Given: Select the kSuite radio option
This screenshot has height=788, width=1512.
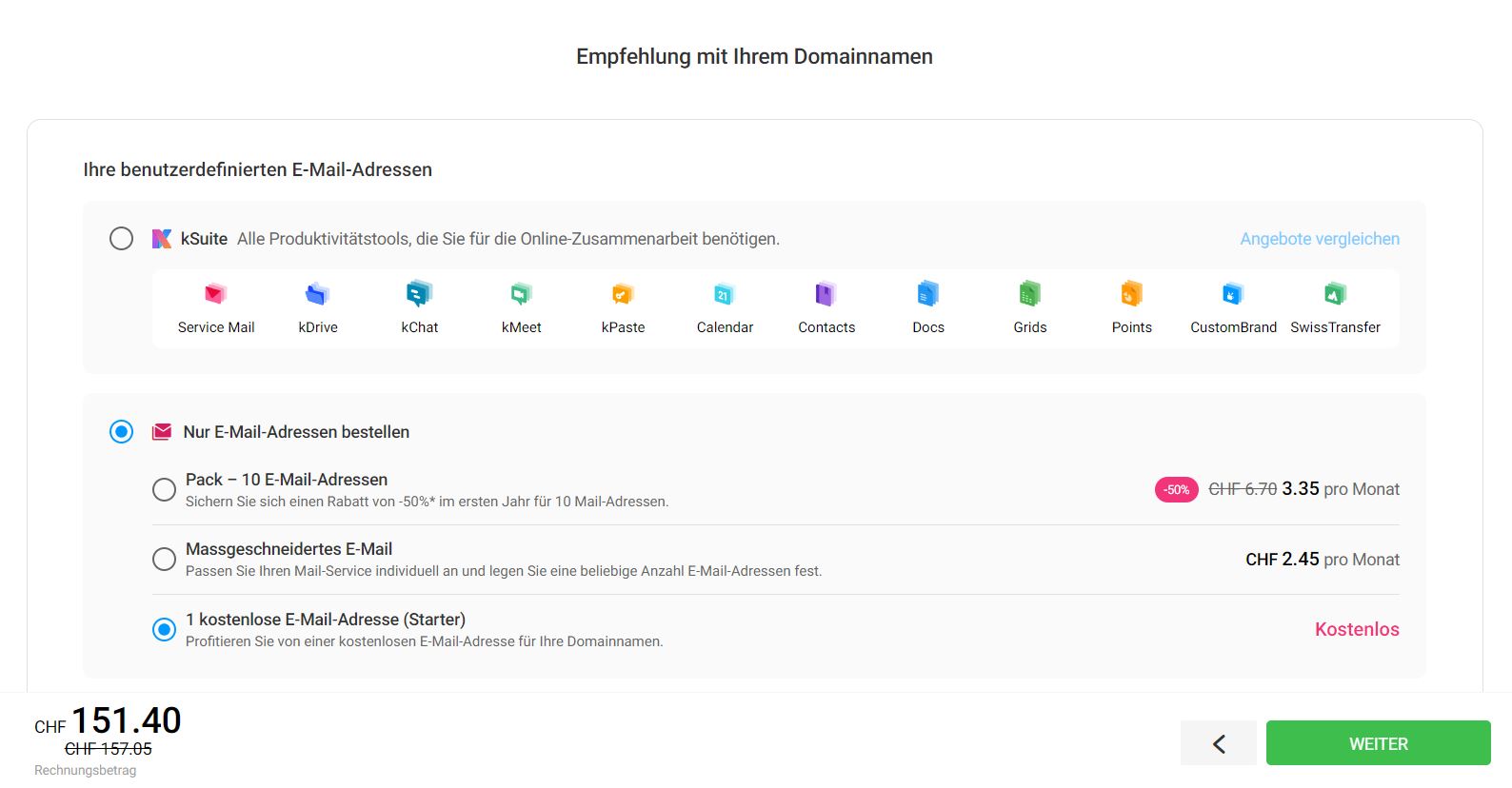Looking at the screenshot, I should tap(121, 238).
